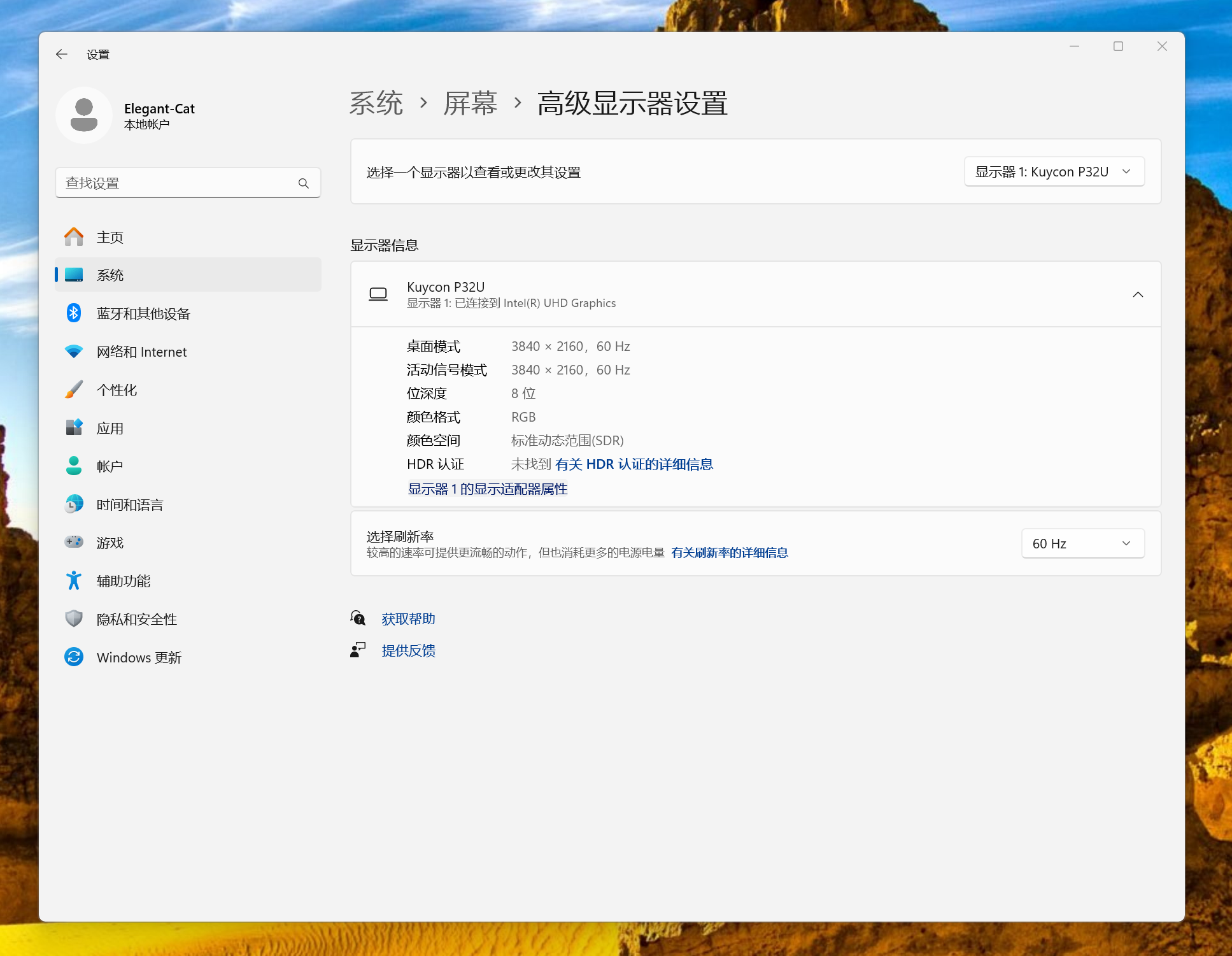
Task: Open Bluetooth settings via its icon
Action: click(74, 313)
